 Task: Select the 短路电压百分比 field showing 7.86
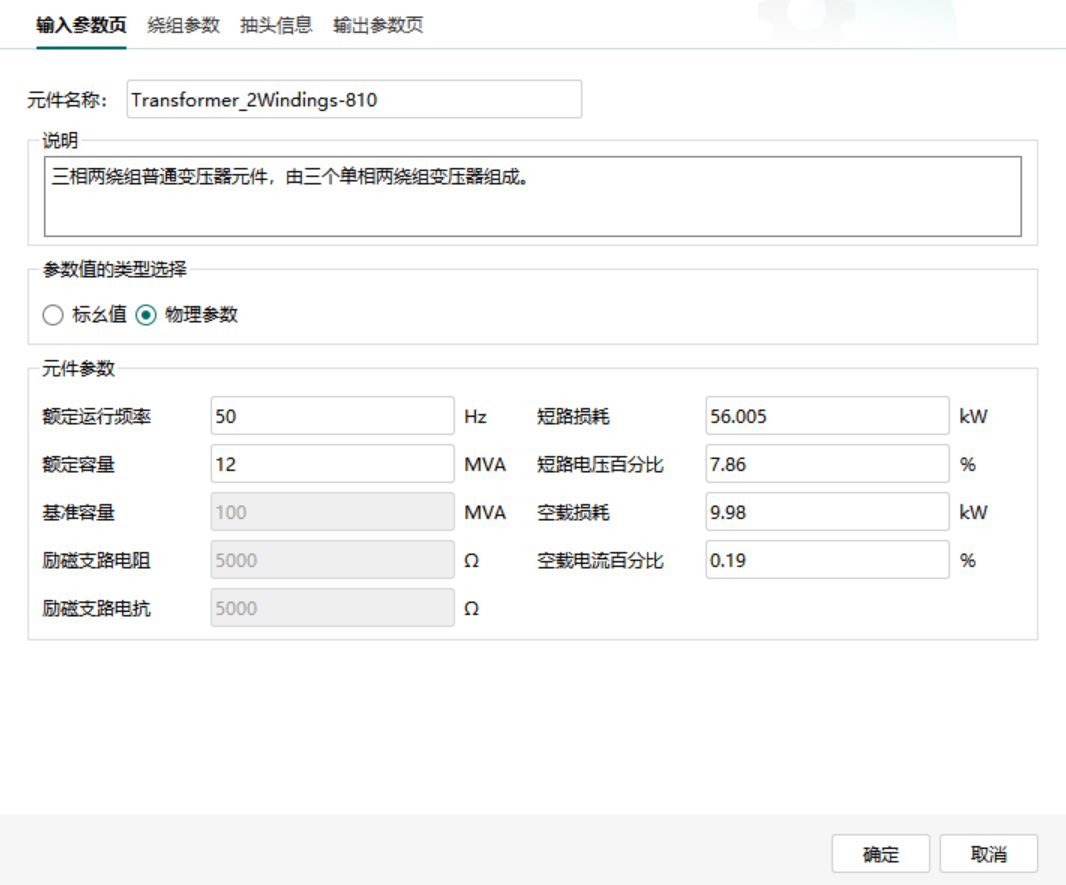[826, 464]
